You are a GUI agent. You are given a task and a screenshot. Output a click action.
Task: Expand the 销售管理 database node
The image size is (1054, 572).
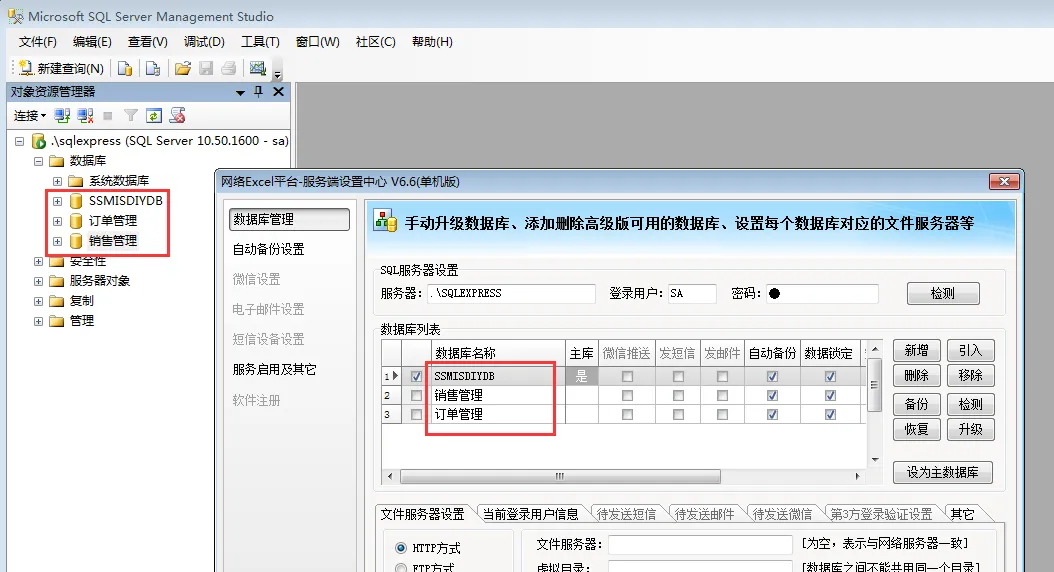tap(57, 241)
